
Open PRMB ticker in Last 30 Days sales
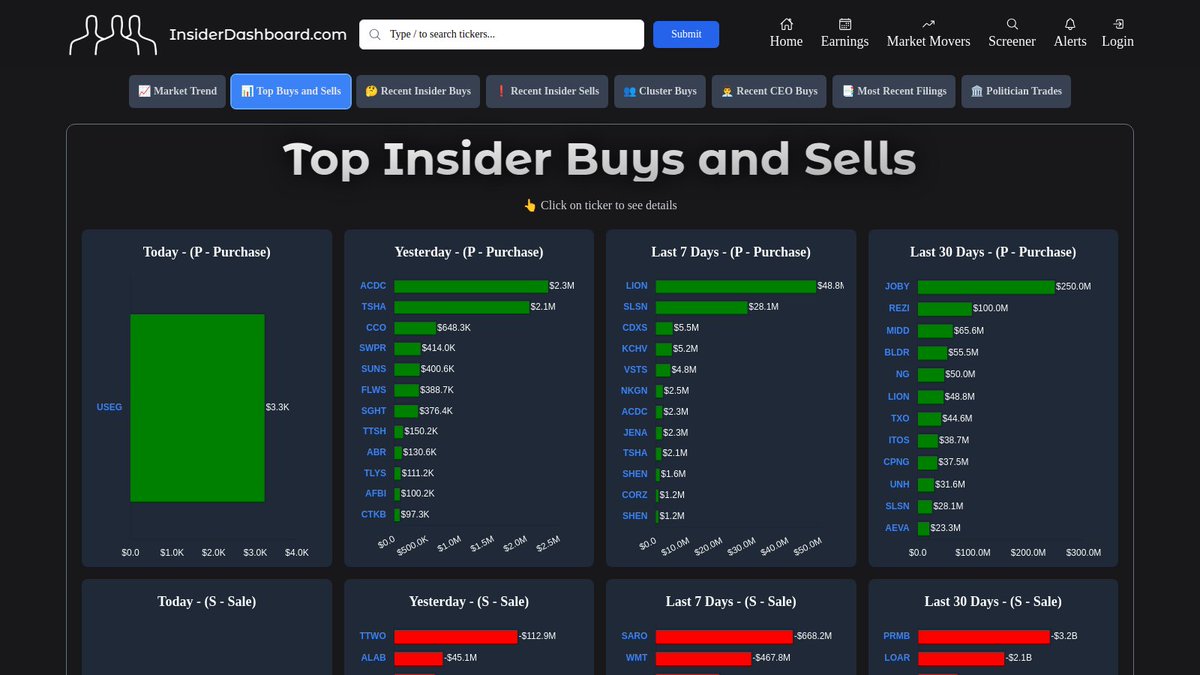[897, 636]
